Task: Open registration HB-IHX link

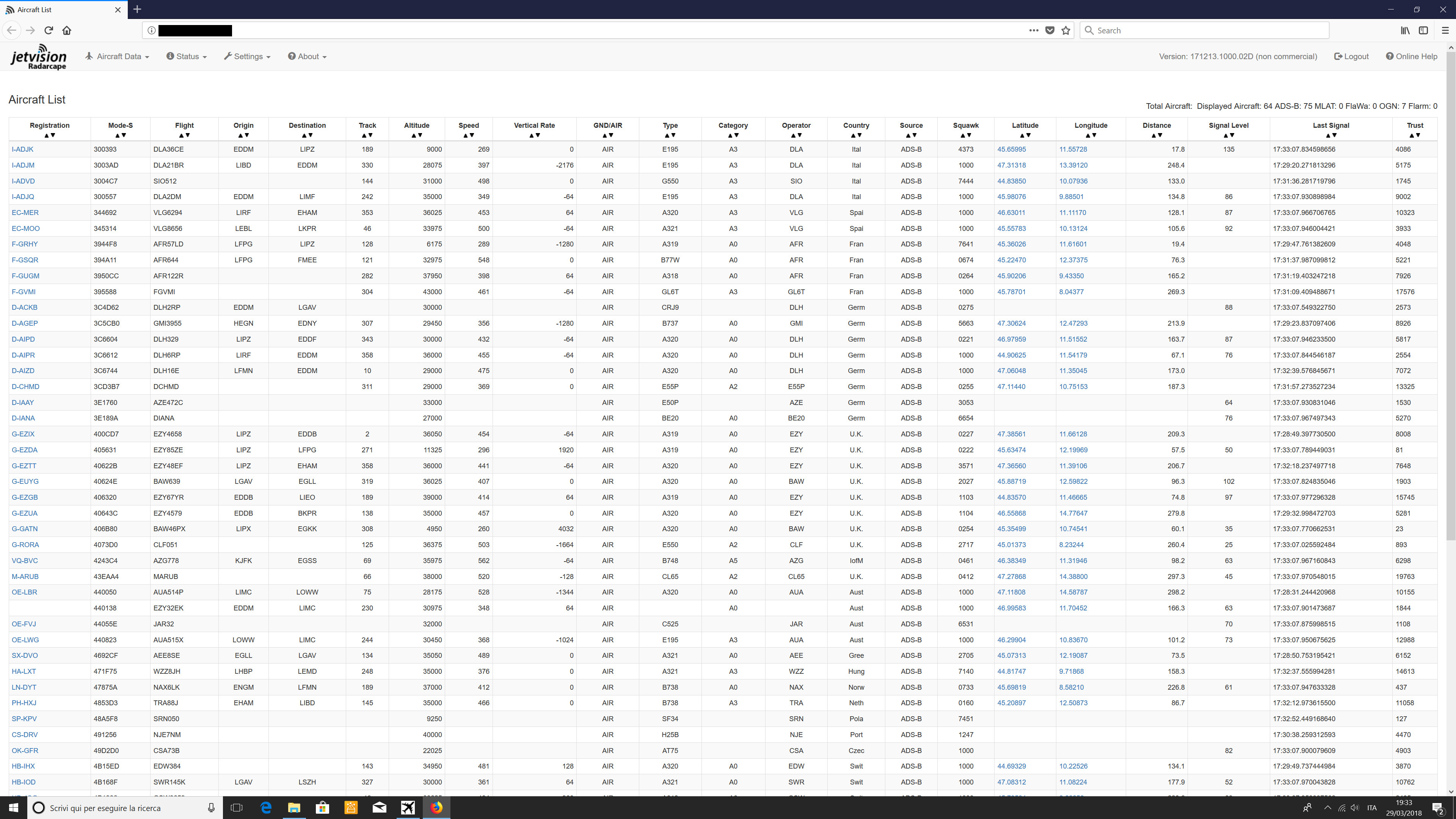Action: pos(23,767)
